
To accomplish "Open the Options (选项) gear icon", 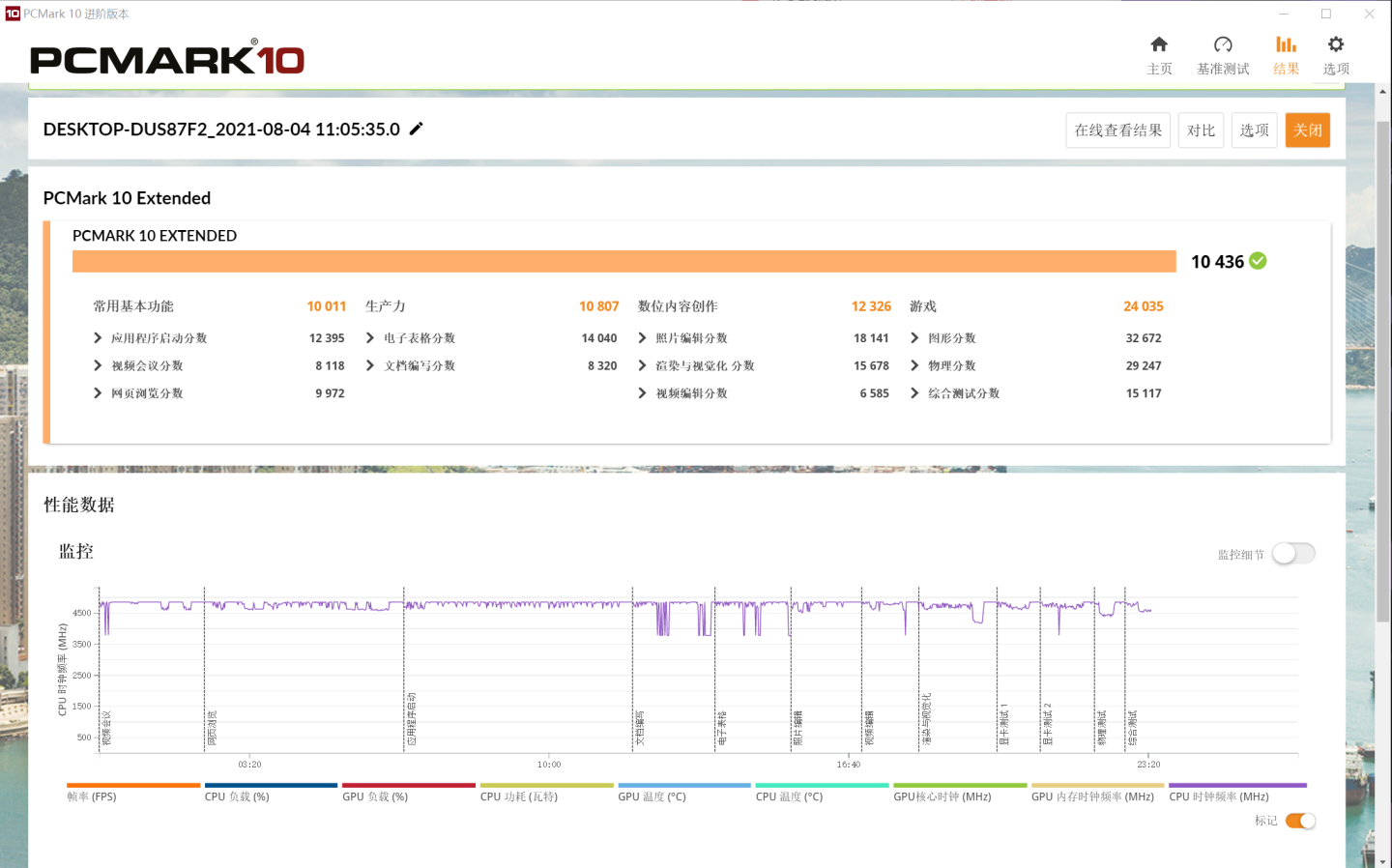I will pyautogui.click(x=1336, y=44).
